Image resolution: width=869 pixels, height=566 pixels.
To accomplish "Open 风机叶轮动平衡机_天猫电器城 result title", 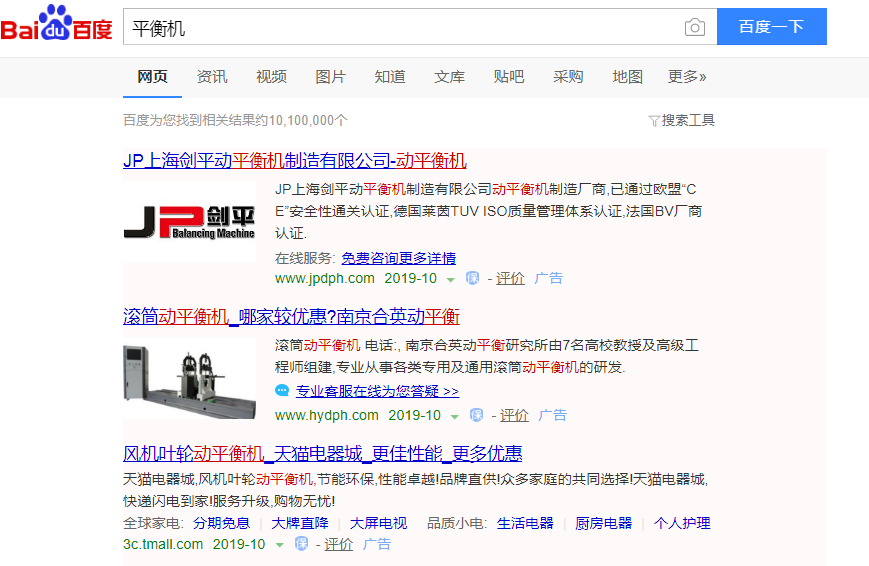I will click(323, 453).
